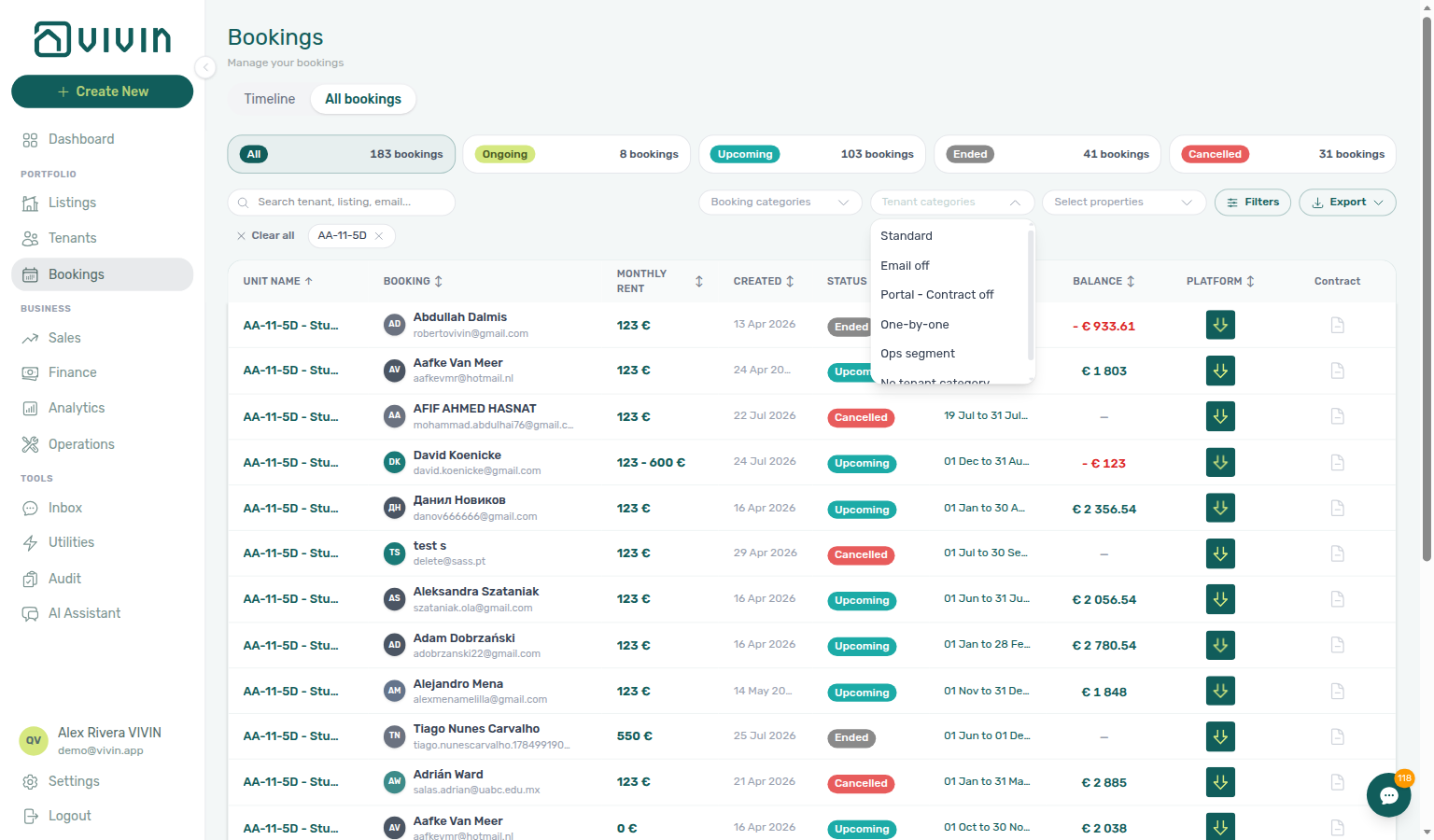Open Aleksandra Szataniak booking row
The height and width of the screenshot is (840, 1434).
pyautogui.click(x=811, y=599)
